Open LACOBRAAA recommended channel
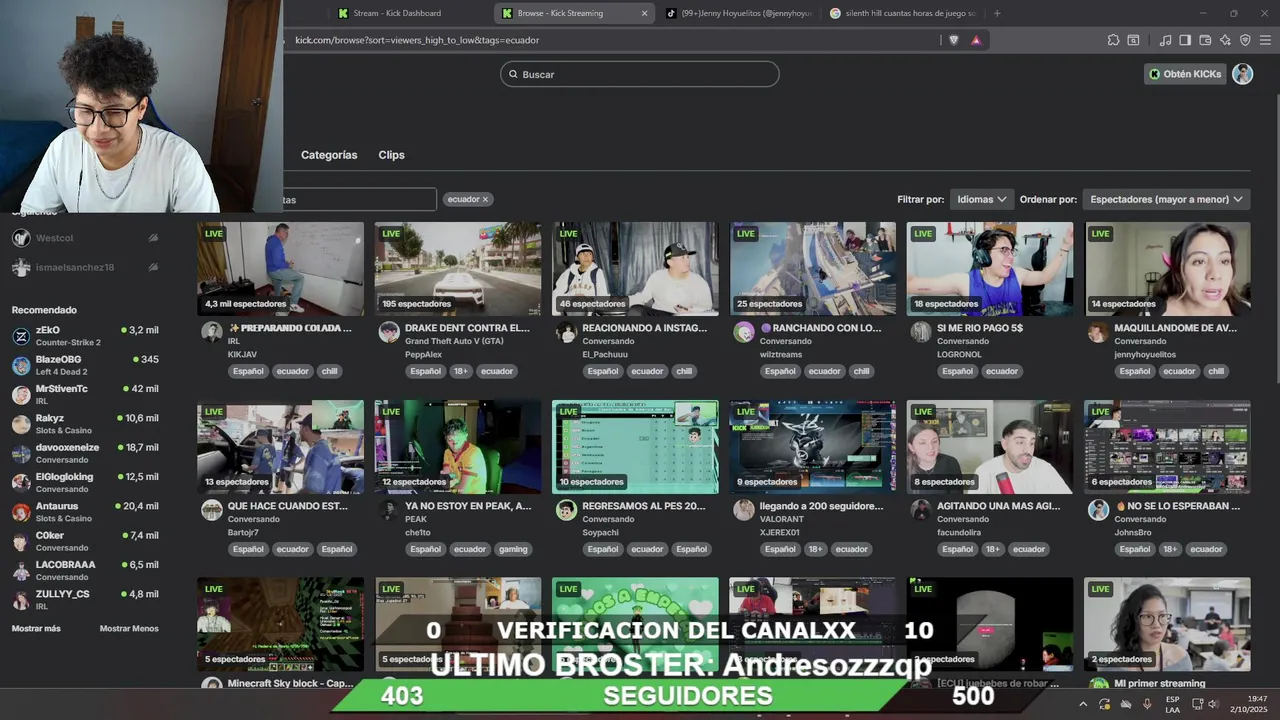Image resolution: width=1280 pixels, height=720 pixels. pyautogui.click(x=85, y=570)
